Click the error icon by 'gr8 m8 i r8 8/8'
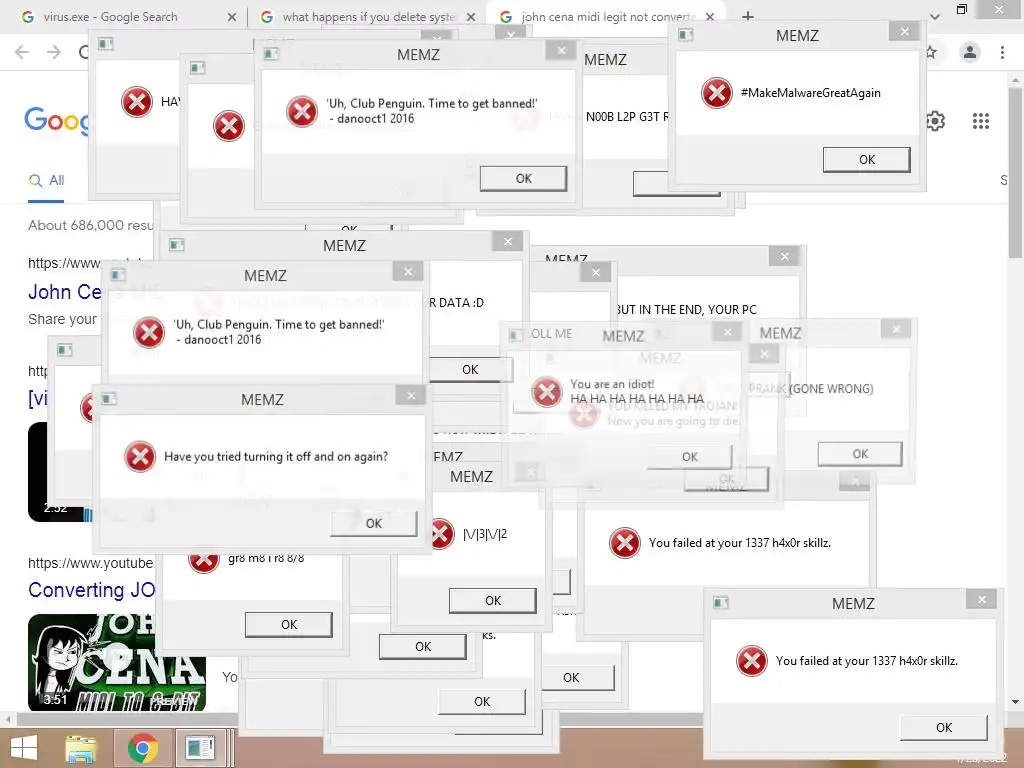The image size is (1024, 768). pyautogui.click(x=204, y=560)
